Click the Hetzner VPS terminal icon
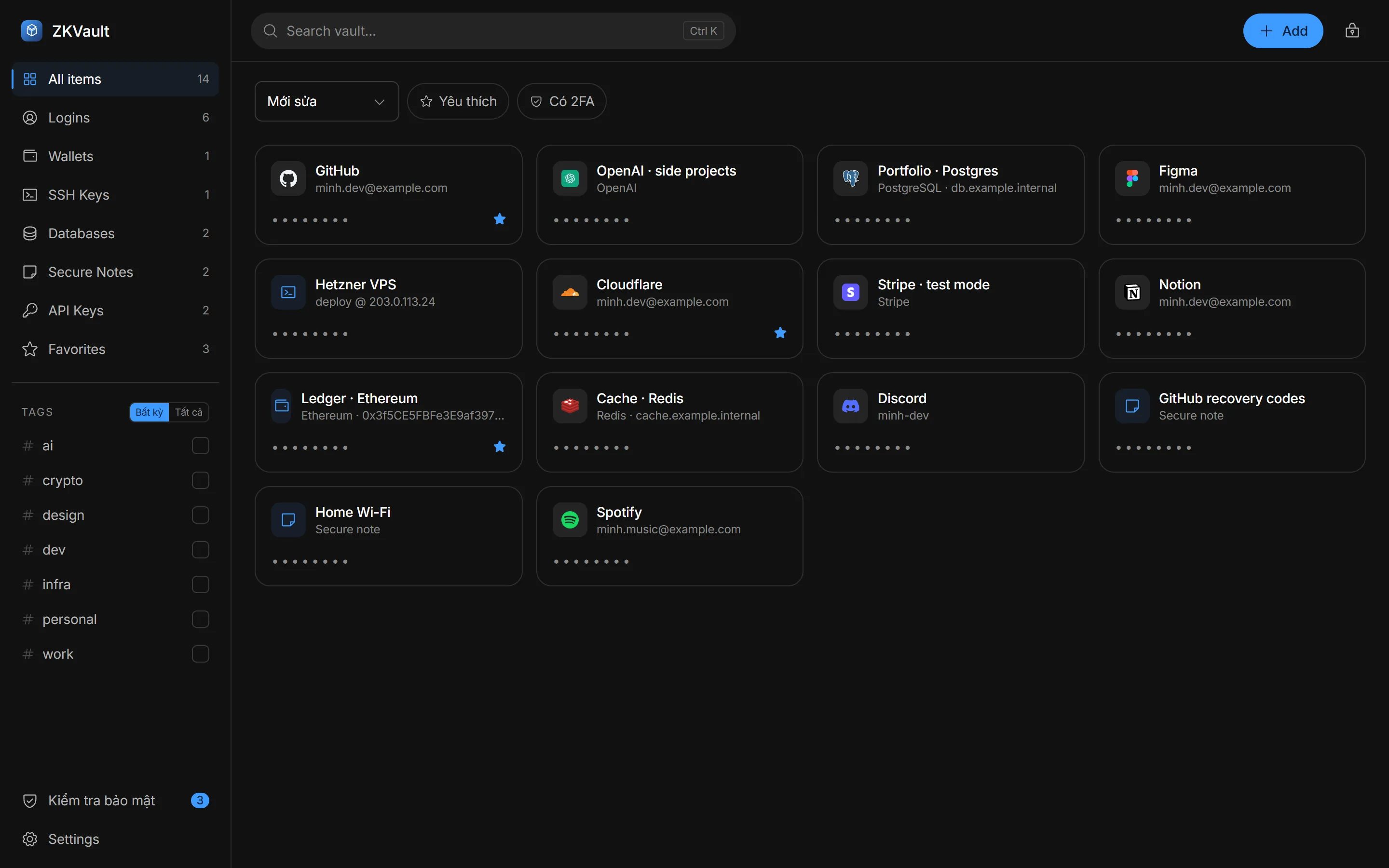This screenshot has height=868, width=1389. tap(288, 292)
